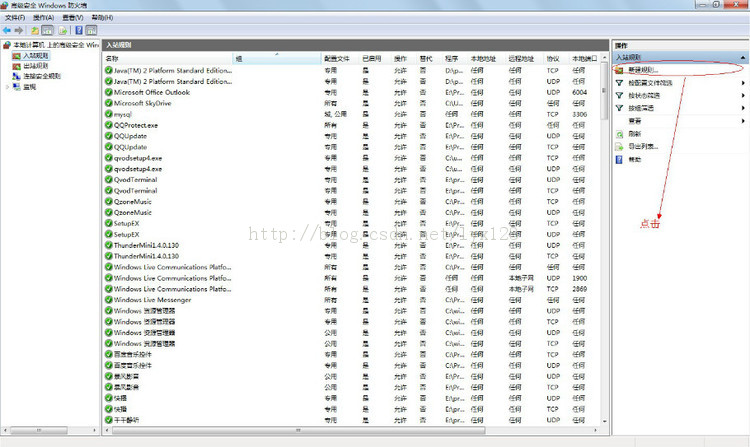Click the port cell 1900
This screenshot has height=447, width=750.
point(579,278)
